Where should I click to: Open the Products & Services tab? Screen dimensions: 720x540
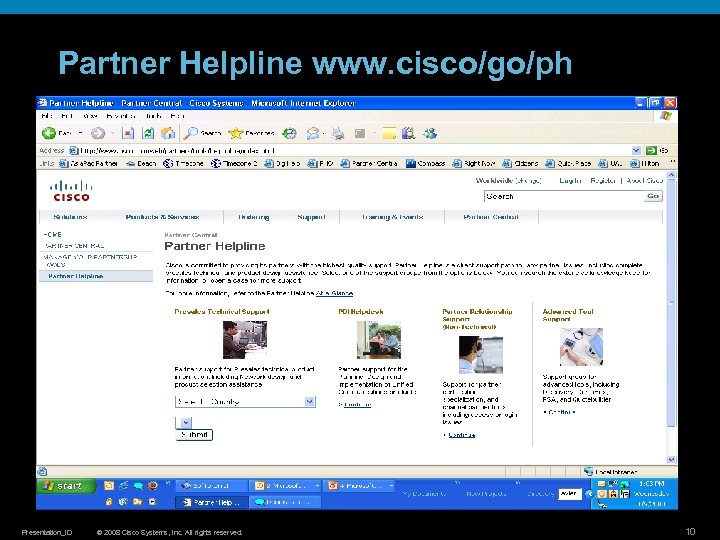[163, 217]
